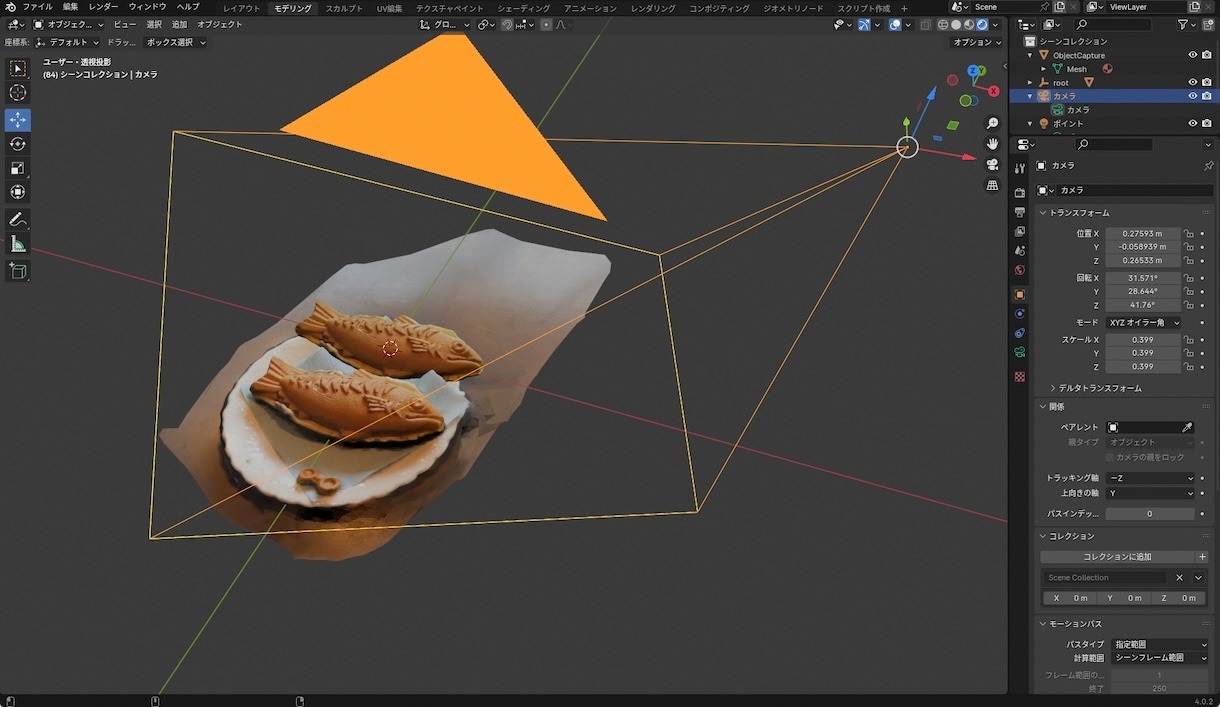This screenshot has height=707, width=1220.
Task: Toggle camera view in viewport
Action: point(992,164)
